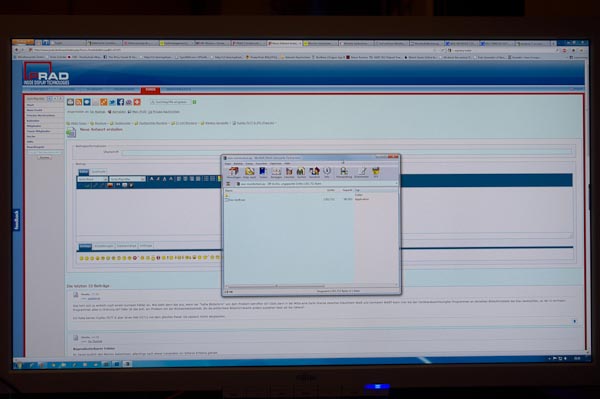Screen dimensions: 600x399
Task: Open the Einstellungen tab below the editor
Action: click(104, 246)
